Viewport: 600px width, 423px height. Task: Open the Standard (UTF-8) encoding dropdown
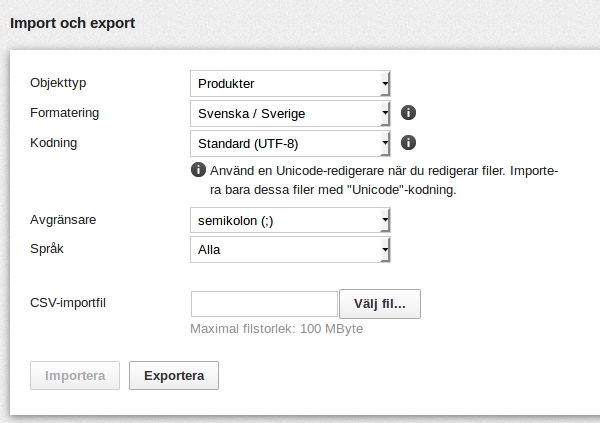tap(290, 144)
